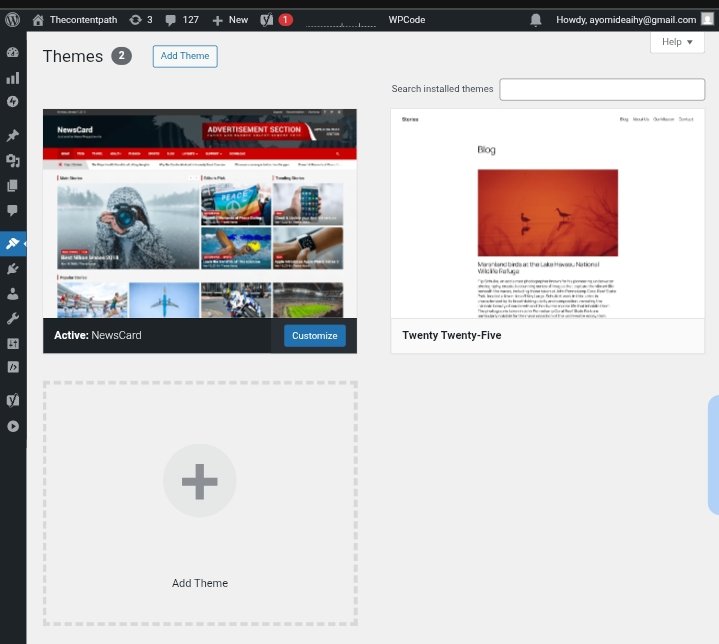The image size is (719, 644).
Task: Open Tools via the wrench icon
Action: [13, 319]
